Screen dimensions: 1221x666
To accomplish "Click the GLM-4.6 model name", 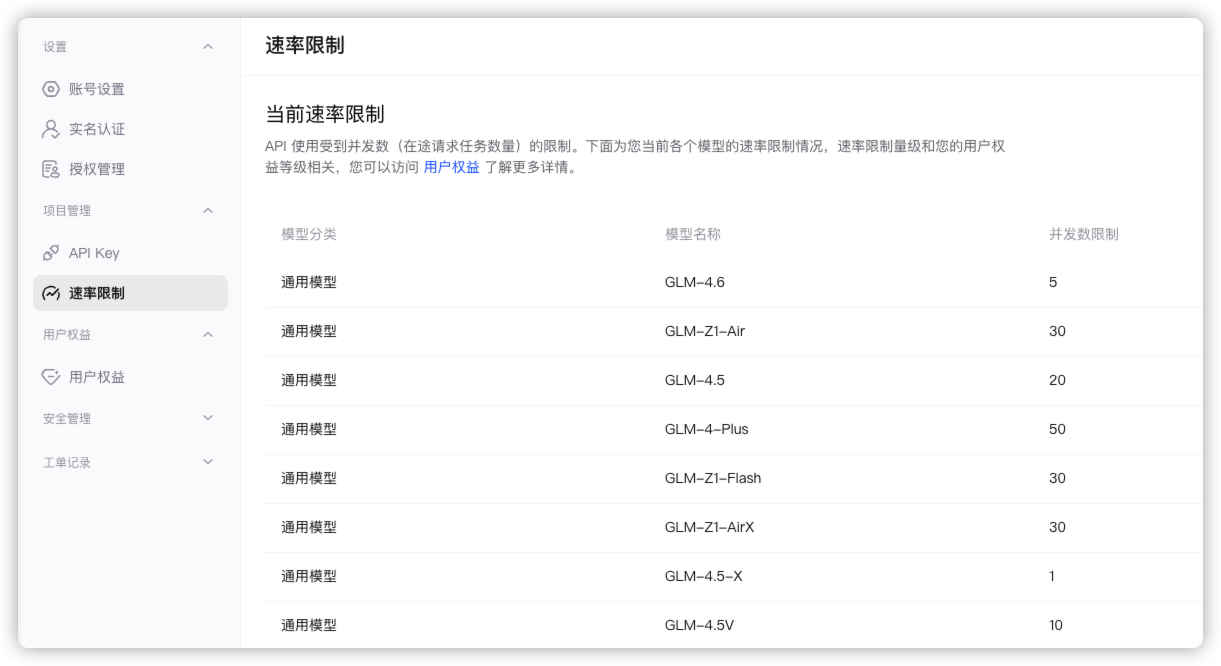I will pos(695,282).
